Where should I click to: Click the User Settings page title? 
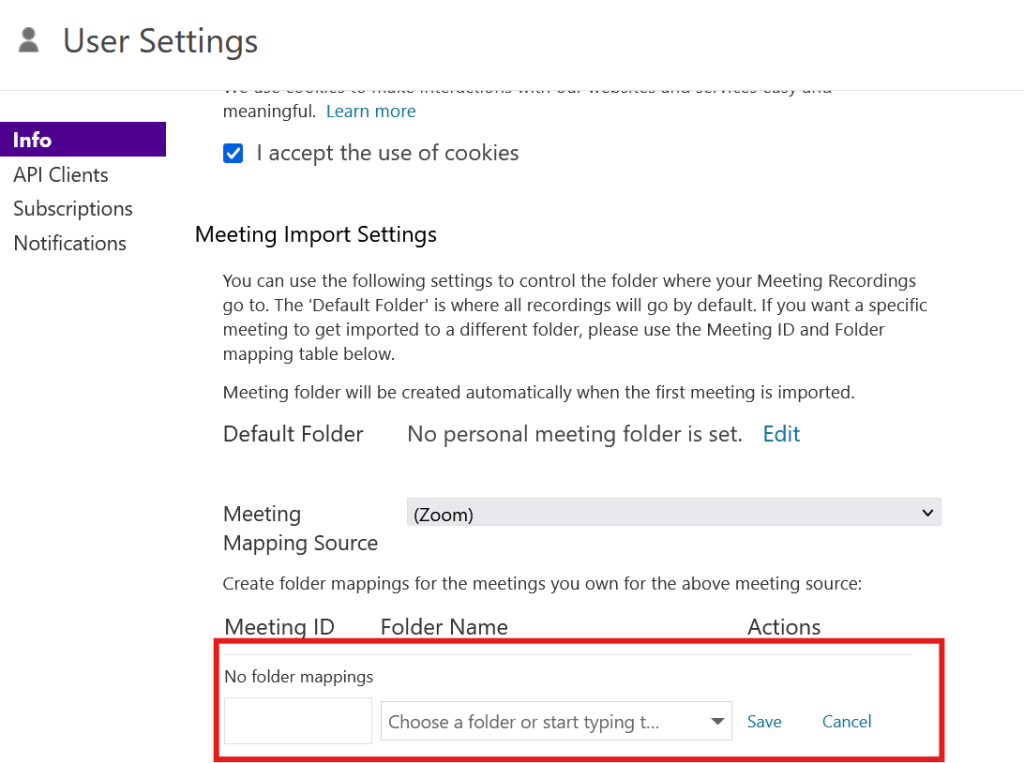160,41
